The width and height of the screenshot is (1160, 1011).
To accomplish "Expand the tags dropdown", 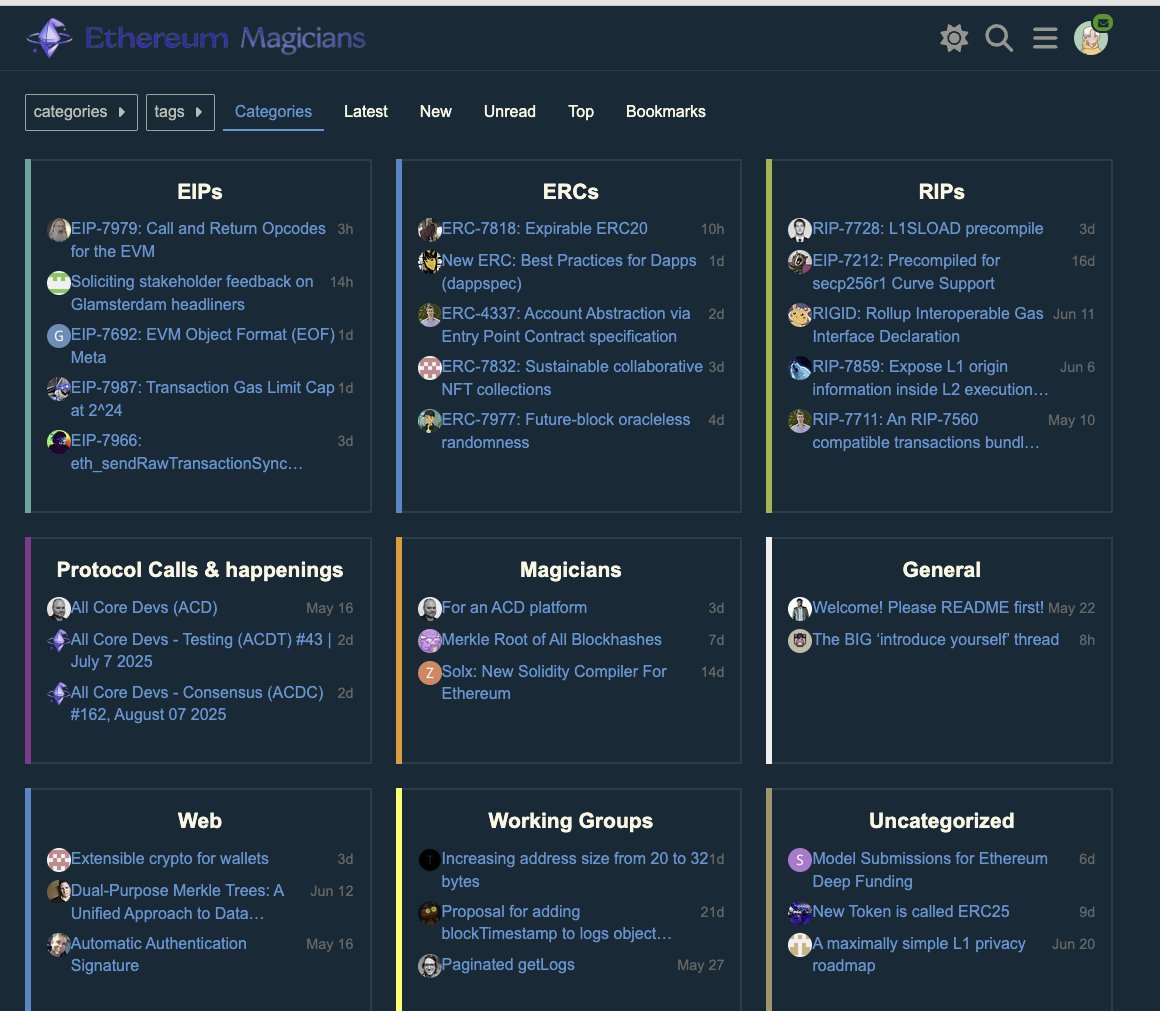I will point(180,112).
